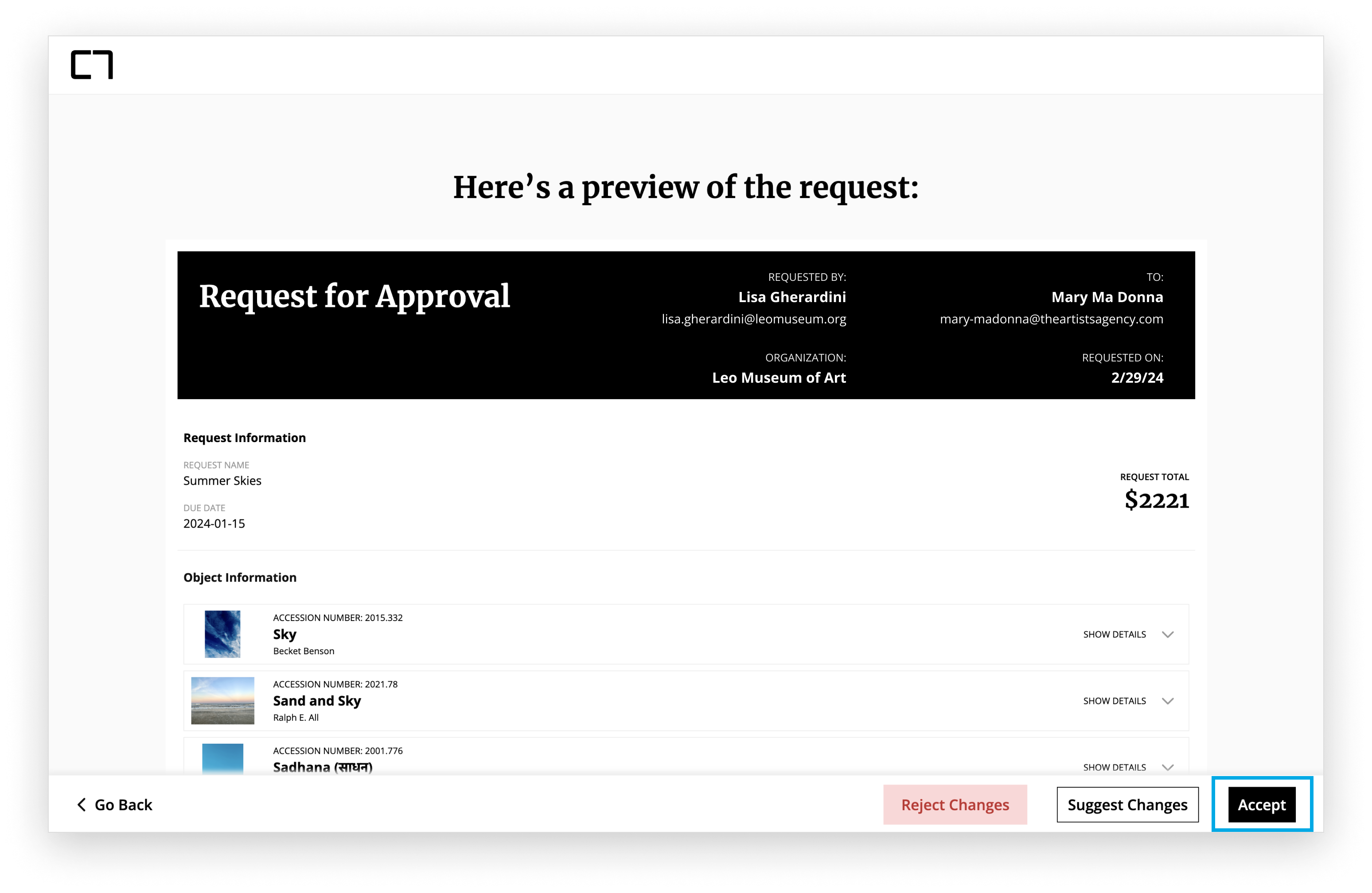Click the Request for Approval heading

click(x=354, y=297)
